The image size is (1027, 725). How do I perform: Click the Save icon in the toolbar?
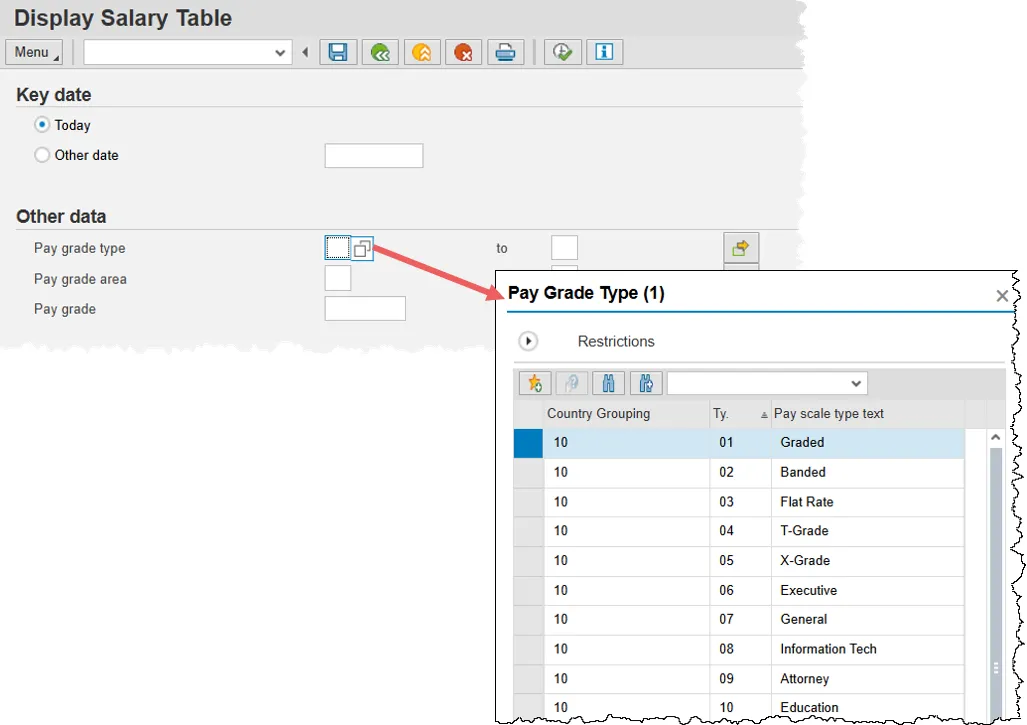(x=338, y=52)
